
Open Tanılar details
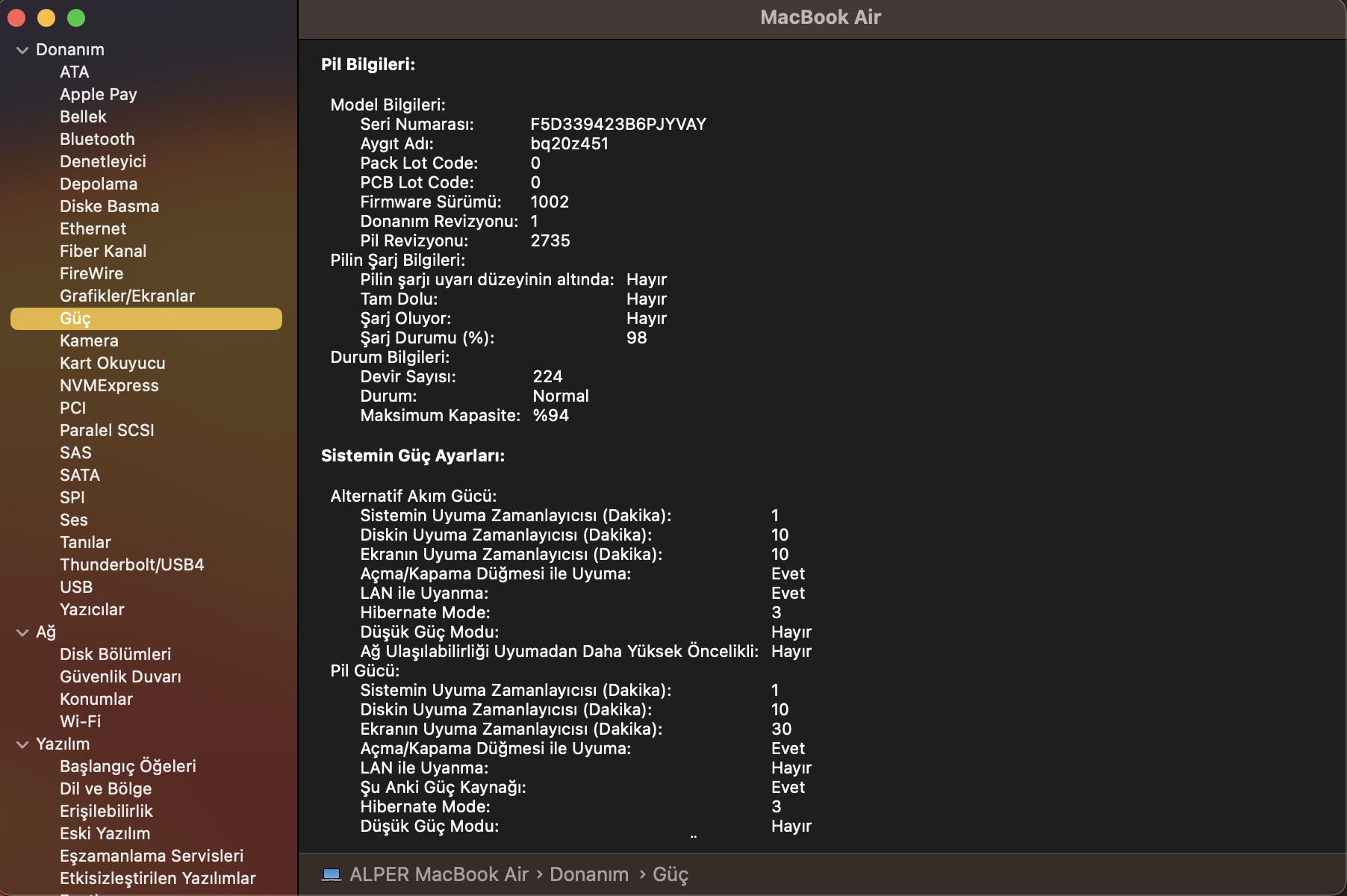click(85, 543)
